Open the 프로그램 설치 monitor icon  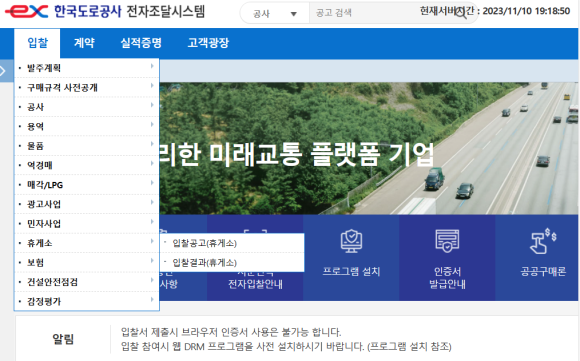(351, 241)
